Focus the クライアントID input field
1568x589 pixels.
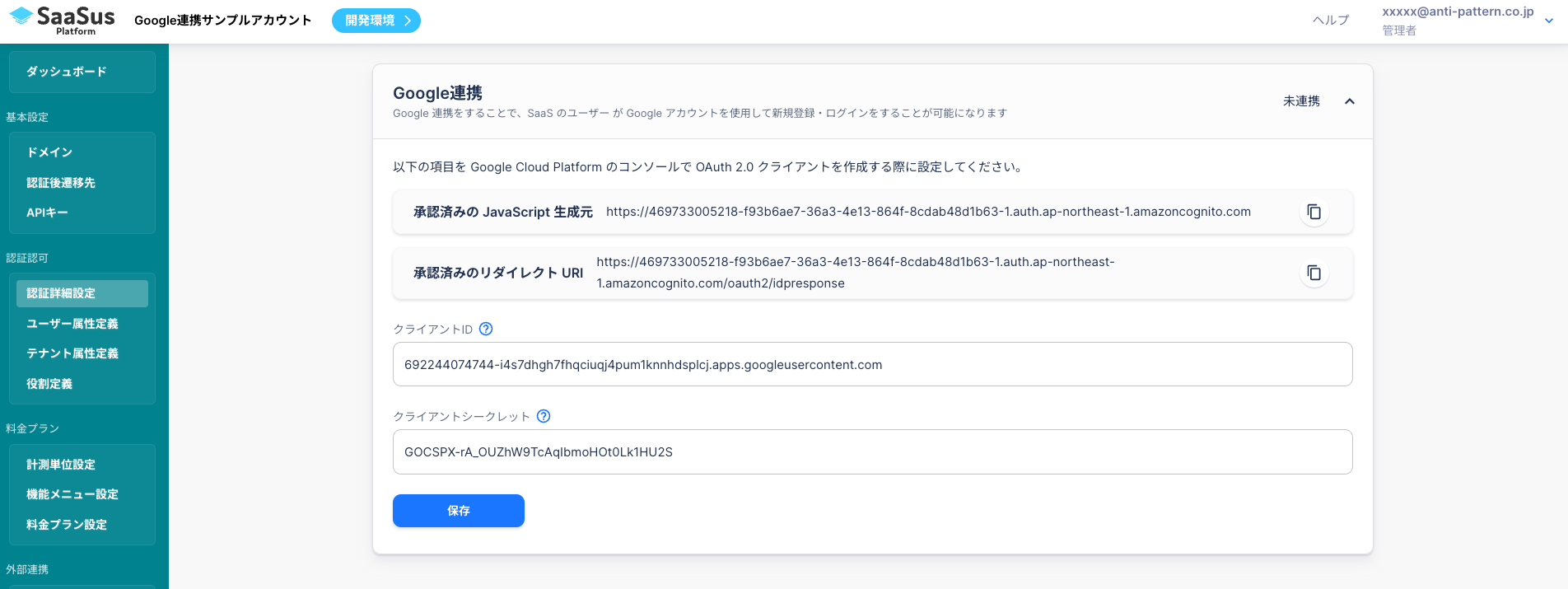873,364
